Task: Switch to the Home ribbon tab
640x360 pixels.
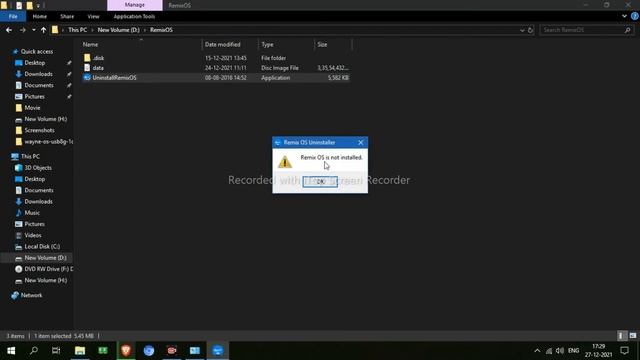Action: (40, 16)
